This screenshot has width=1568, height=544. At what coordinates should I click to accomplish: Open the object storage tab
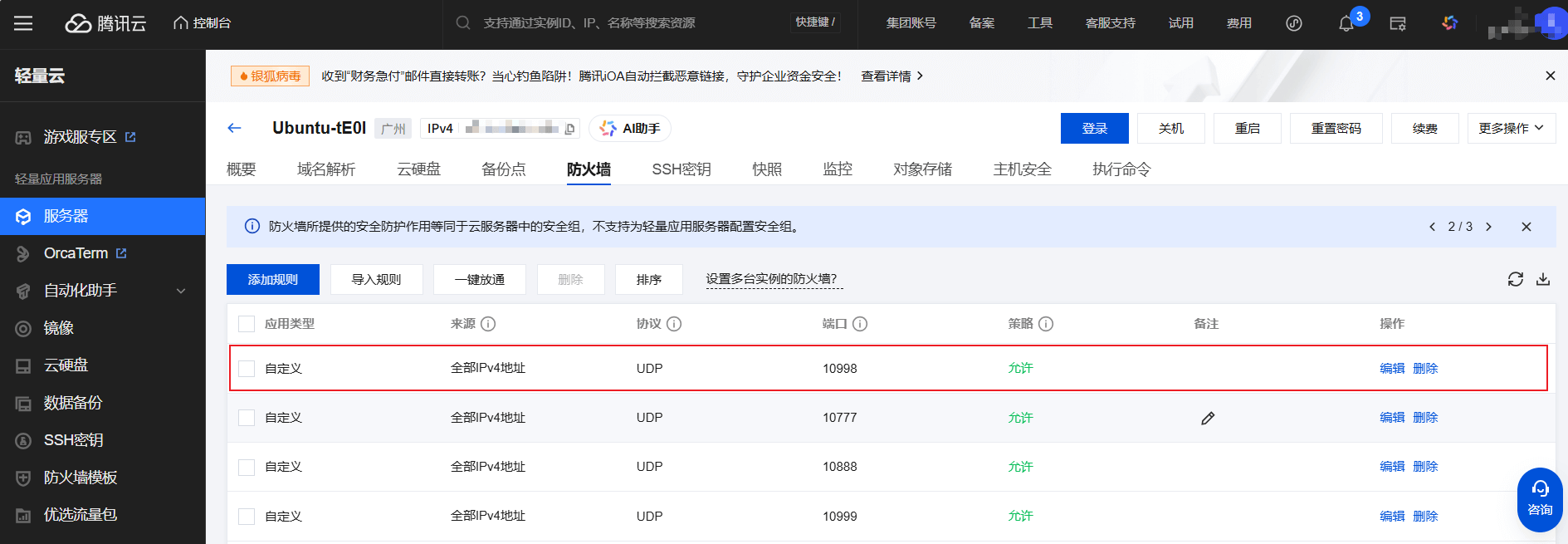922,169
